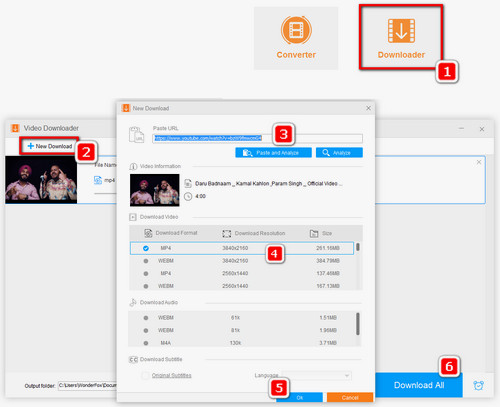
Task: Click the Download Video section icon
Action: click(133, 217)
